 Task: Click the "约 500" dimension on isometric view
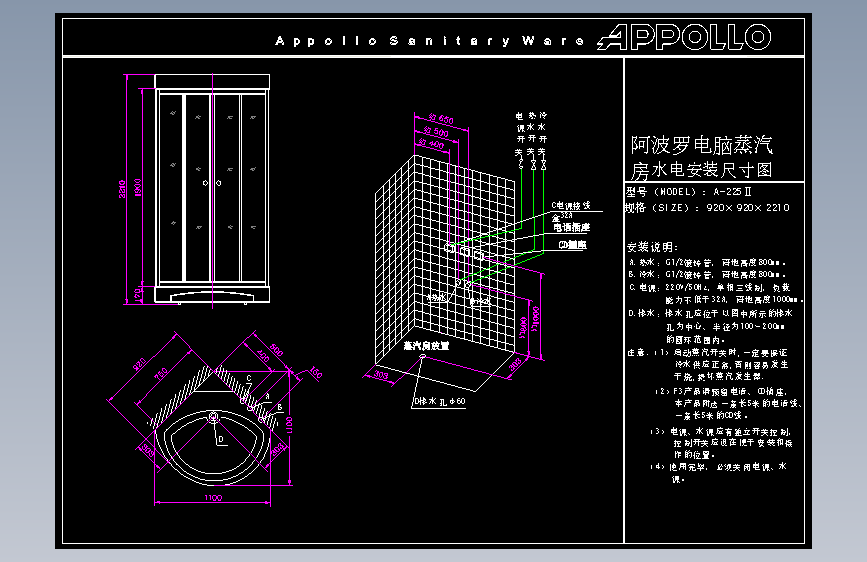tap(436, 132)
